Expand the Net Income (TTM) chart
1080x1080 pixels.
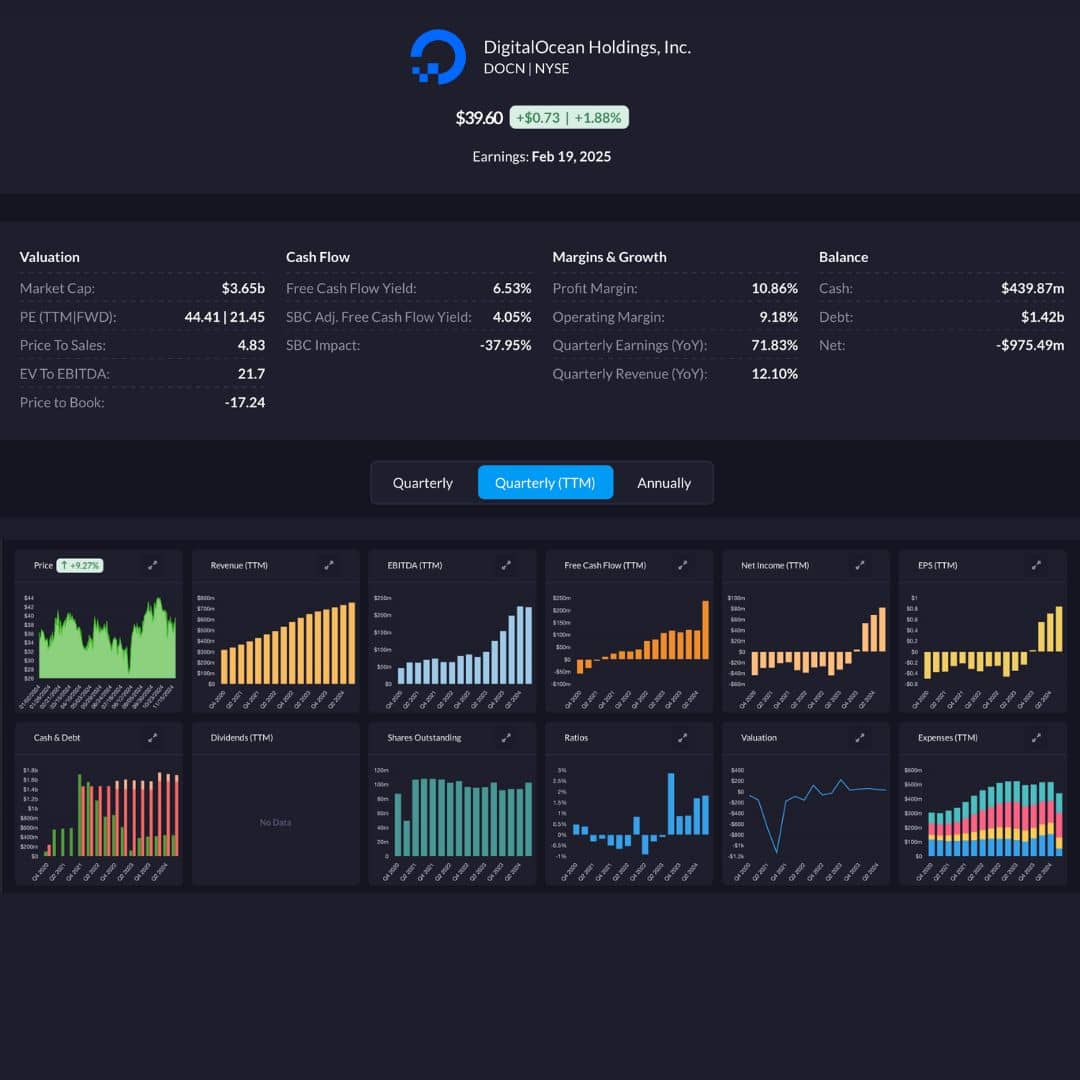point(860,565)
